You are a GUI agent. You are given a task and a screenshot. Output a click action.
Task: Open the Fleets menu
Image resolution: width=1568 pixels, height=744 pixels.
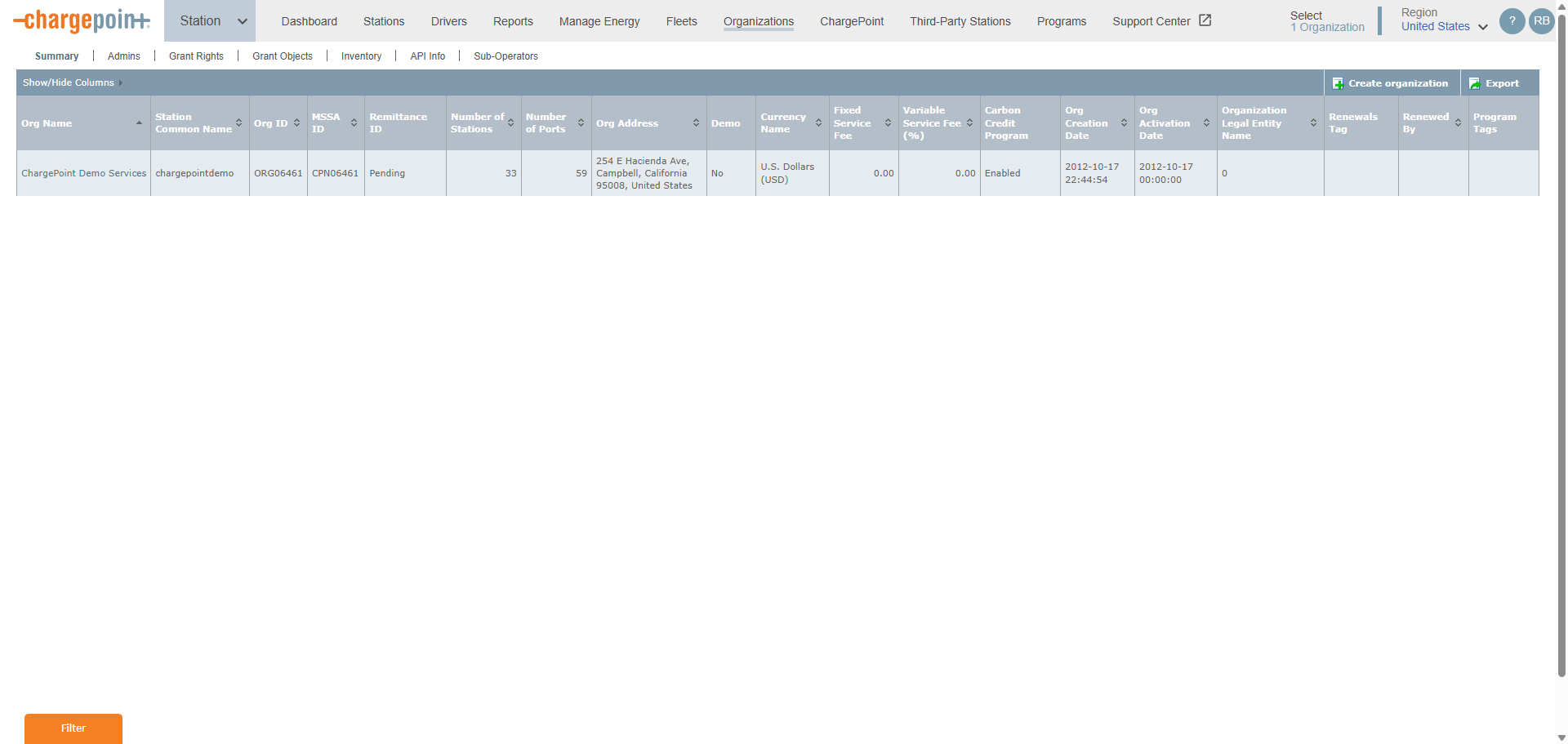682,21
